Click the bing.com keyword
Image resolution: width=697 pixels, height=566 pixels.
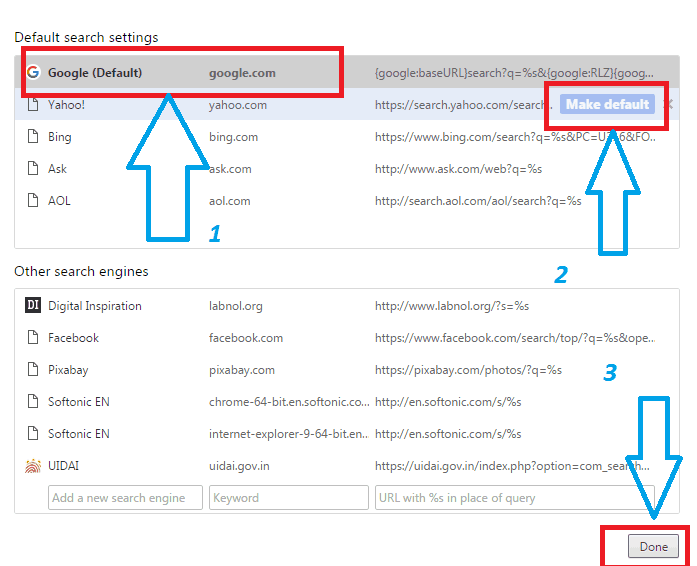233,137
